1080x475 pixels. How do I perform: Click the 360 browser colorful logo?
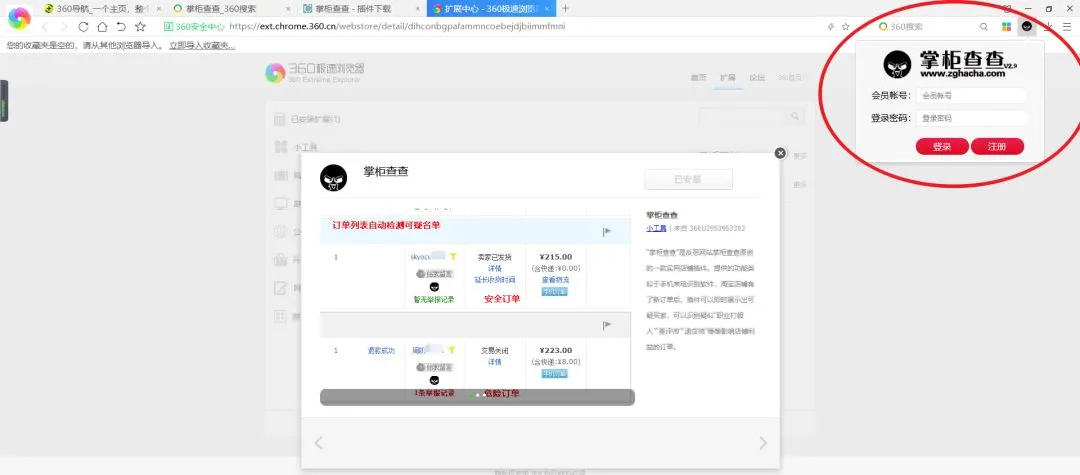(19, 19)
